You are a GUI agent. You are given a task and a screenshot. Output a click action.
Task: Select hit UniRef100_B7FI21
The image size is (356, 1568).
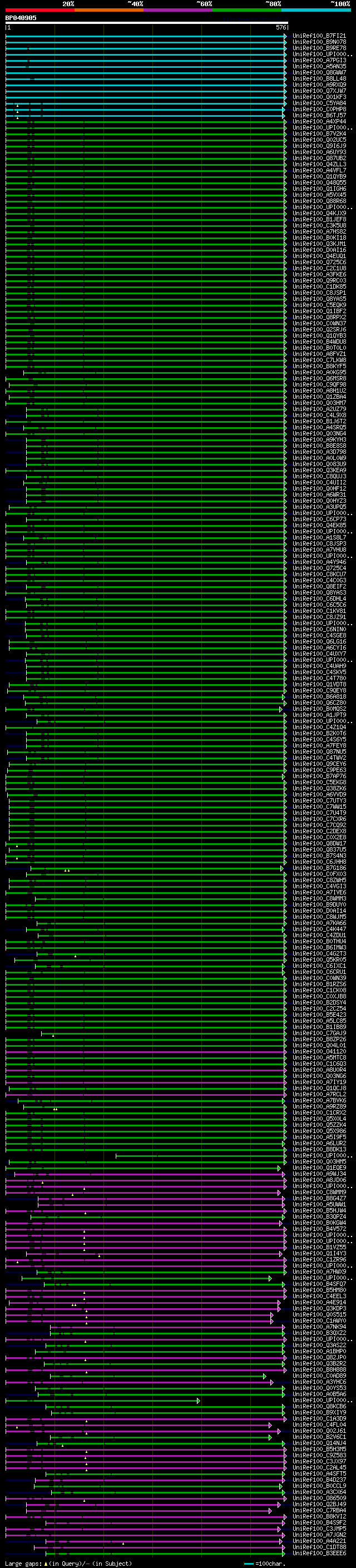[x=319, y=37]
